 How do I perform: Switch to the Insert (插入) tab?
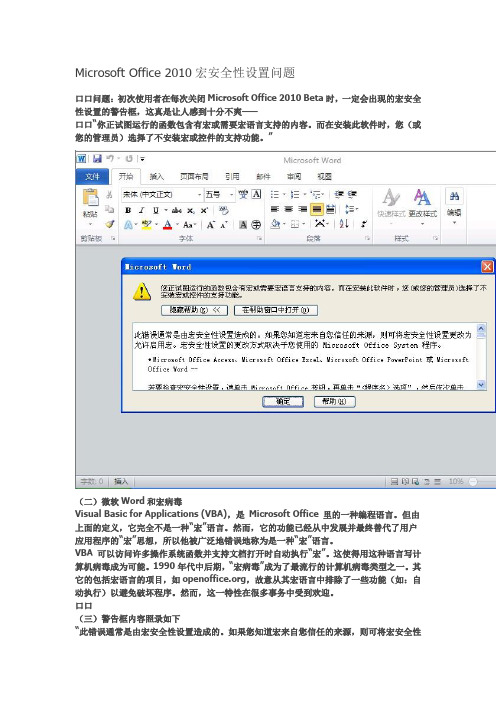pos(157,176)
